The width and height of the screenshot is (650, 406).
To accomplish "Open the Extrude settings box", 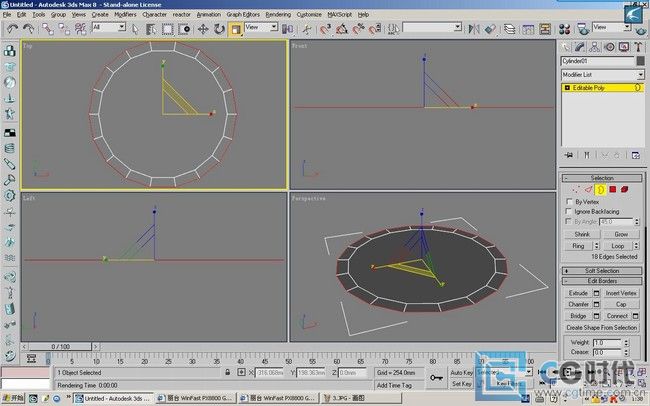I will tap(597, 293).
